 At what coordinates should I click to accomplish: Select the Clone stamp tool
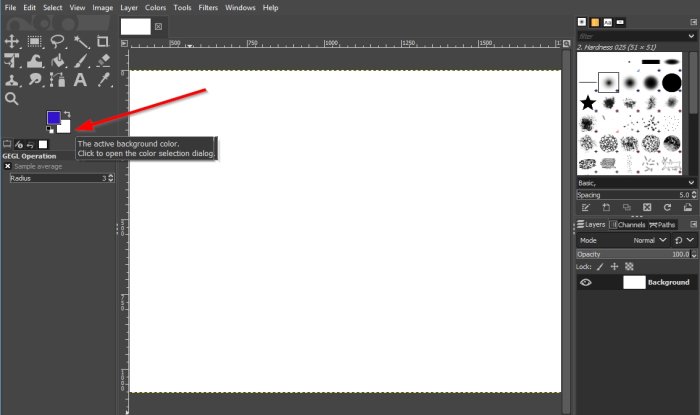pos(12,80)
